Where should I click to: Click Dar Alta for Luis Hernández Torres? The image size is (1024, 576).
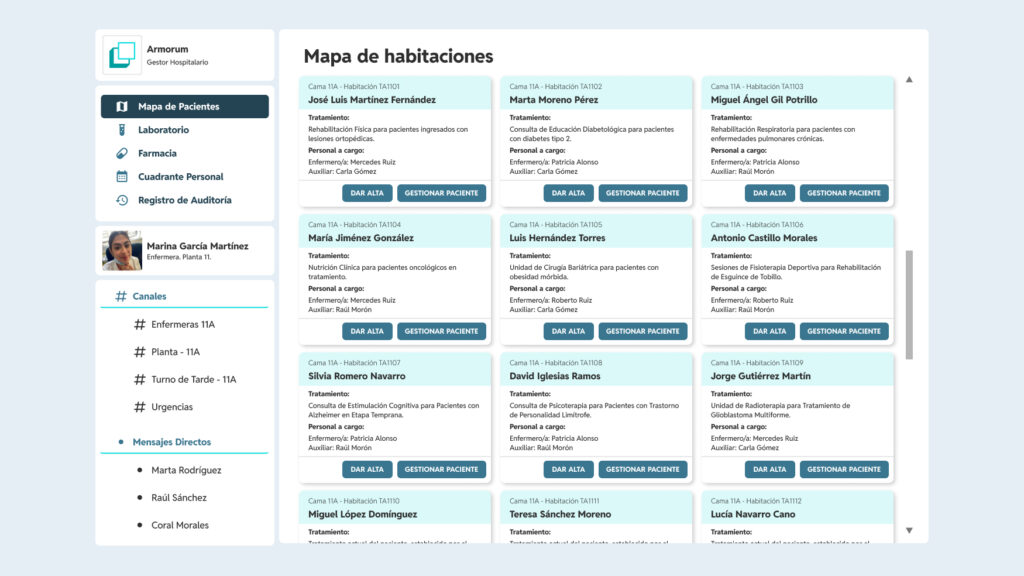[568, 331]
